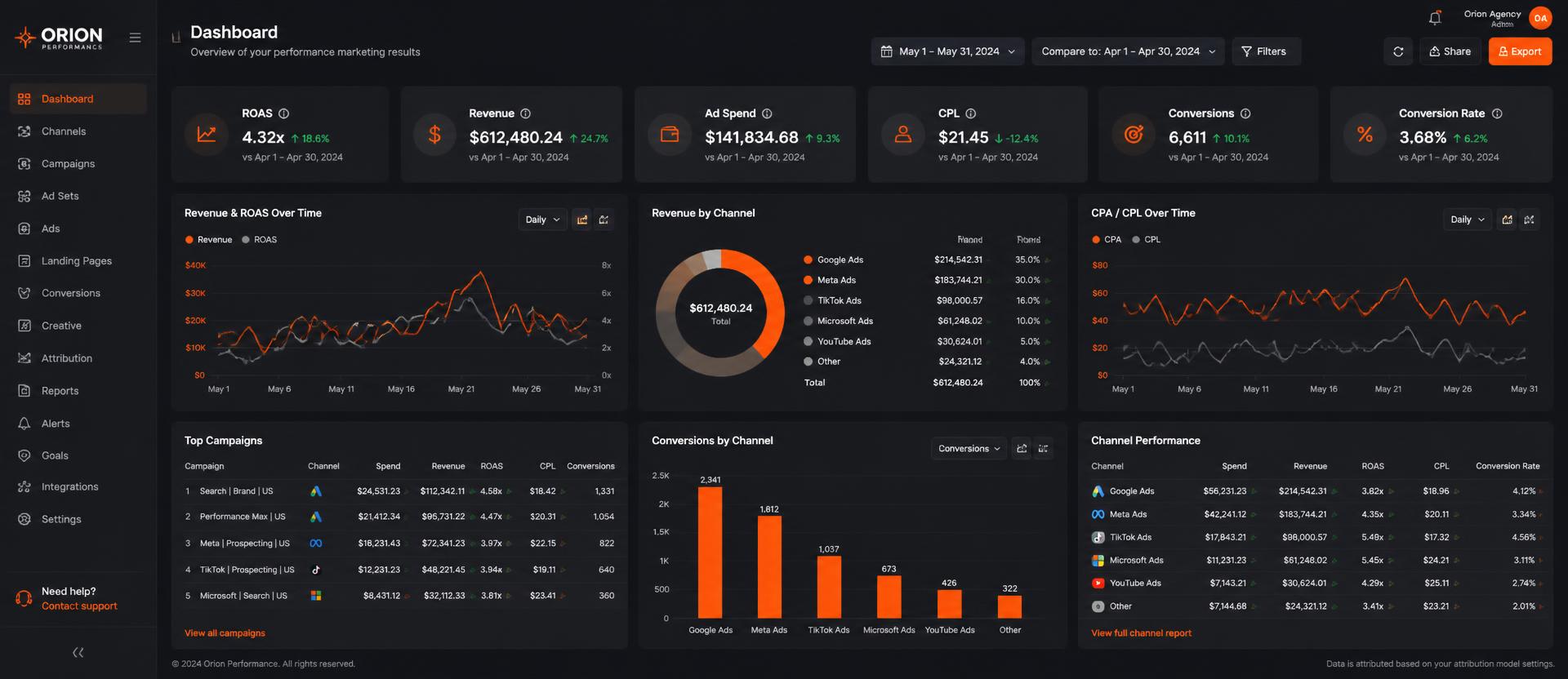1568x679 pixels.
Task: Toggle the CPL legend series
Action: [1146, 240]
